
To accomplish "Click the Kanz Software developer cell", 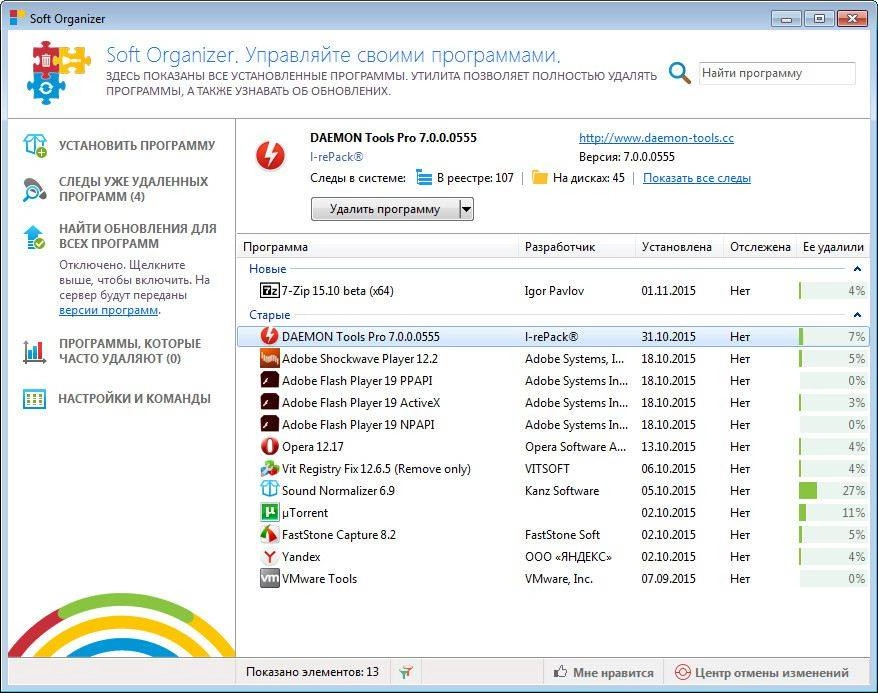I will pyautogui.click(x=562, y=491).
